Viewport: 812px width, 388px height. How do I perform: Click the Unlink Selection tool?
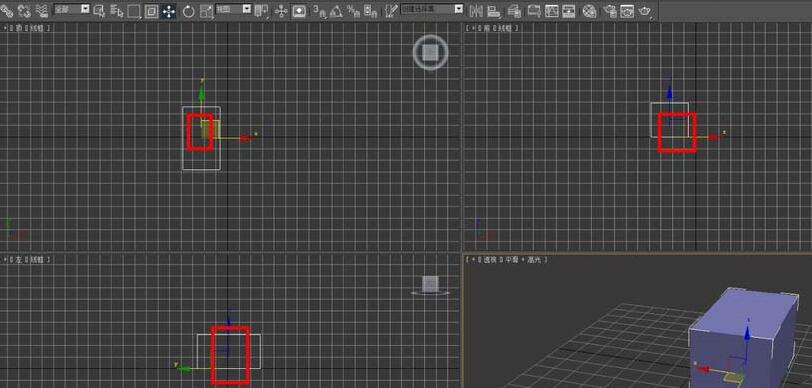coord(24,10)
